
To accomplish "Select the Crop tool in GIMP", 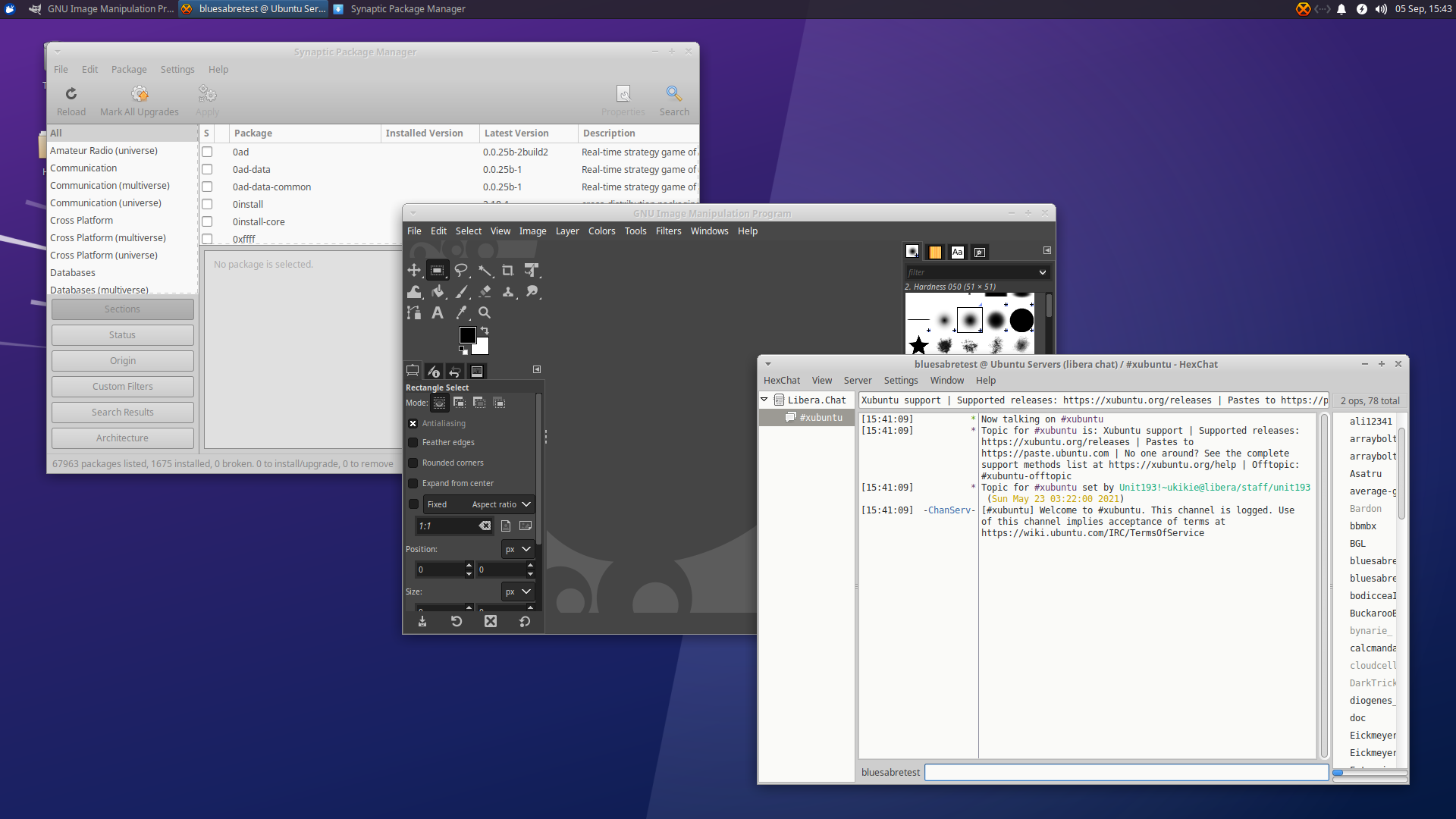I will click(508, 270).
